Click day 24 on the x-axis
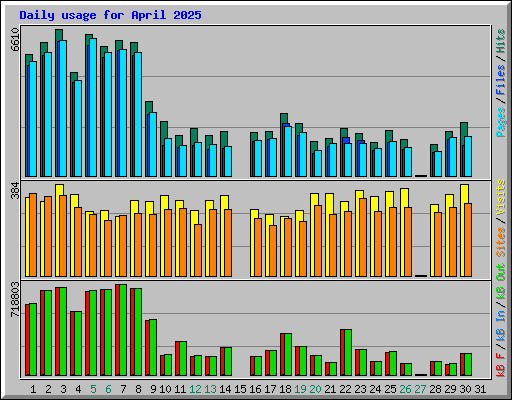The height and width of the screenshot is (400, 512). tap(375, 389)
